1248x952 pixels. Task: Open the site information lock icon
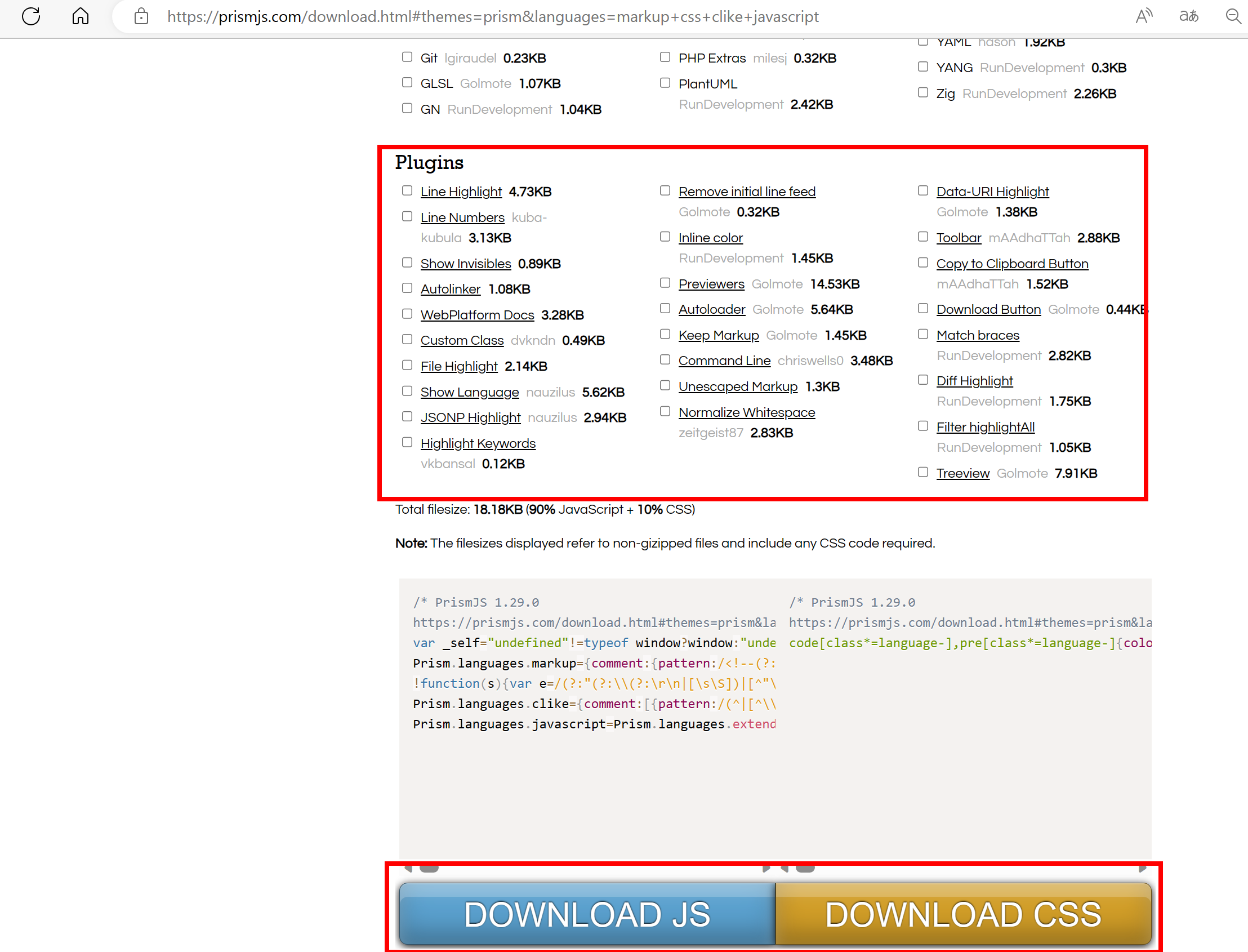[141, 16]
